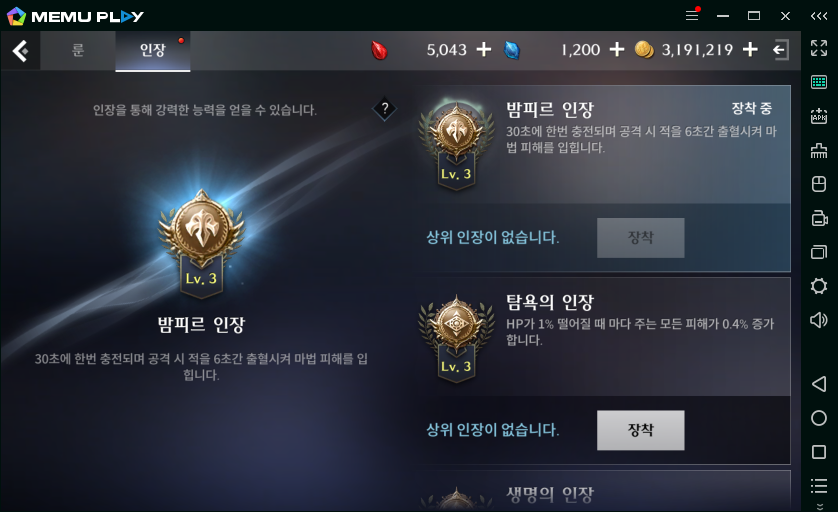Open the MEmu hamburger menu

(x=692, y=15)
